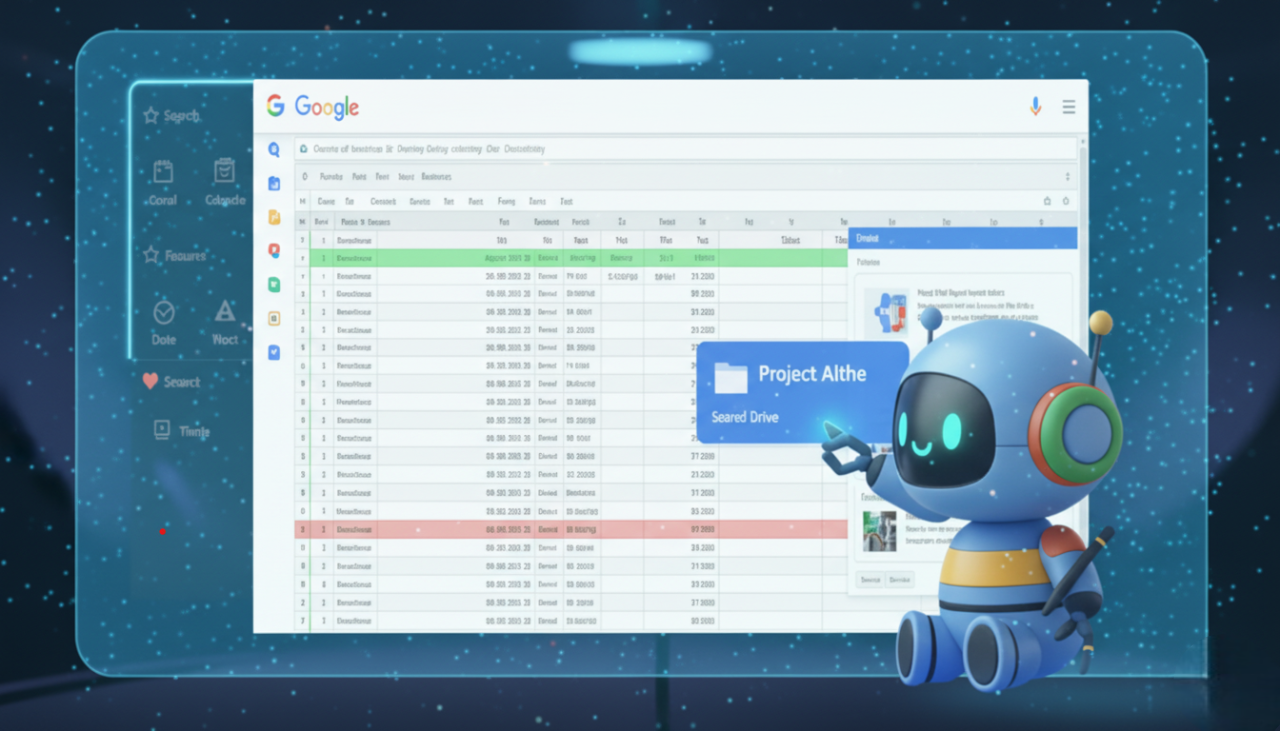Toggle the circled checkmark in the left panel
This screenshot has height=731, width=1280.
(x=164, y=312)
